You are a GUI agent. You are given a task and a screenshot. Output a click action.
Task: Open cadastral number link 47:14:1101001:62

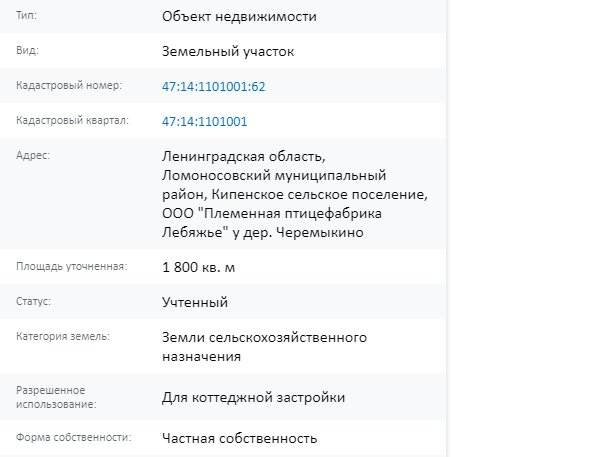click(x=213, y=86)
